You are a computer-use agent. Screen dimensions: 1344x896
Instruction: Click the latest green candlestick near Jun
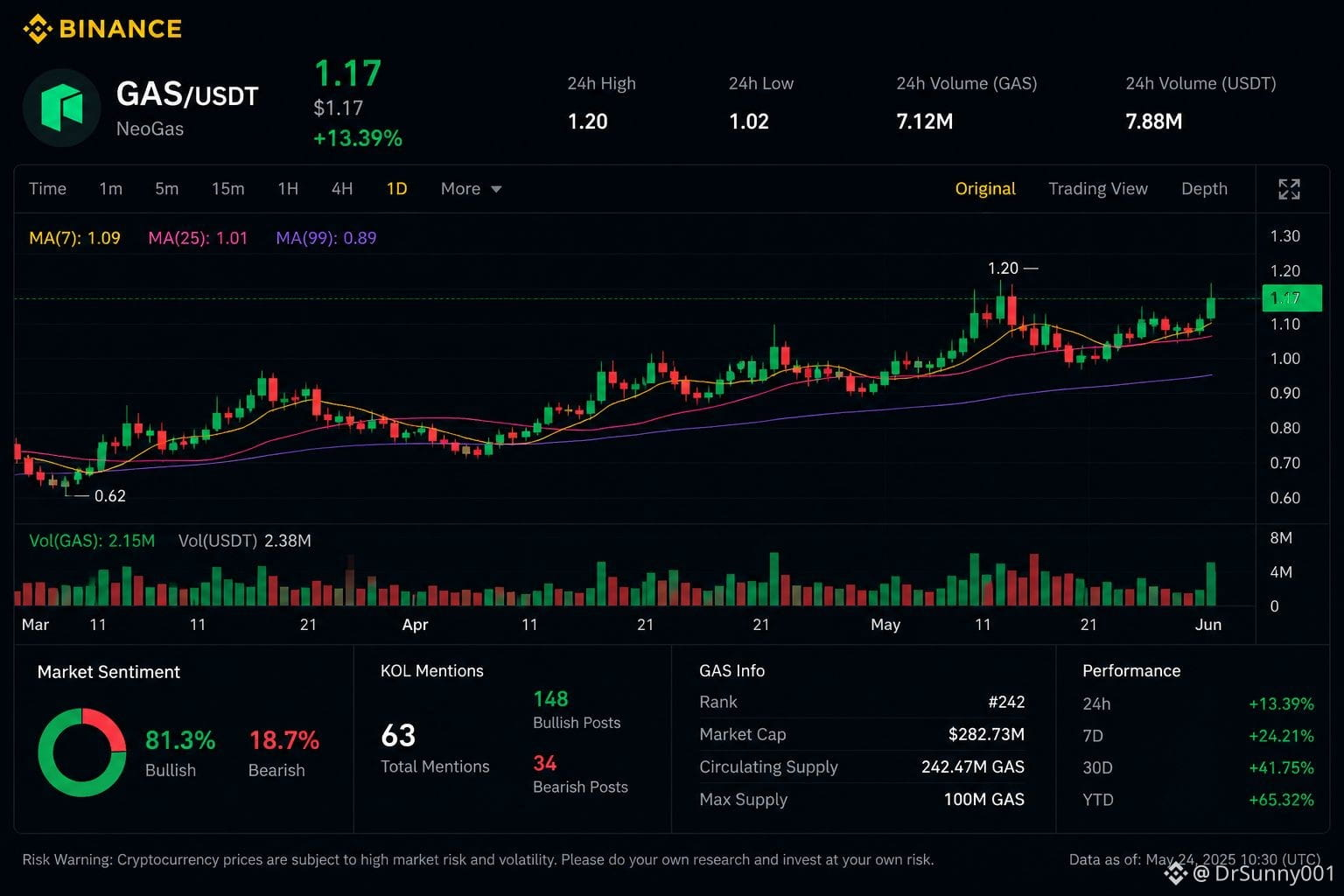[x=1211, y=306]
